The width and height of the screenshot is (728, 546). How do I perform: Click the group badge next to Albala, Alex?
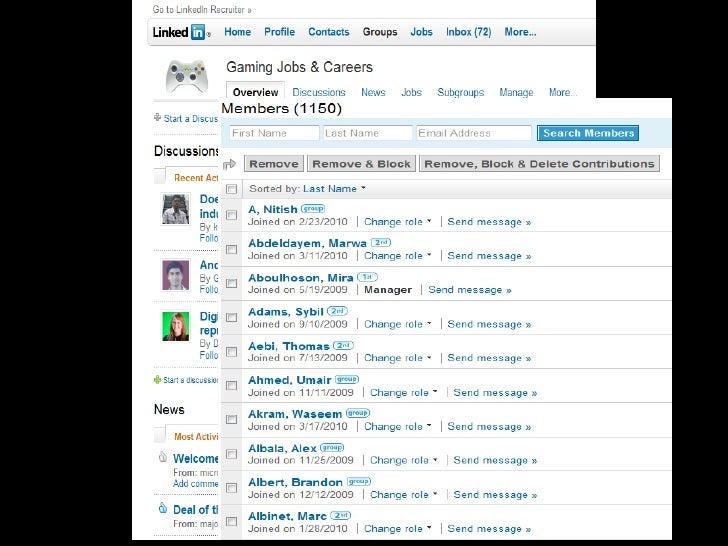coord(332,448)
